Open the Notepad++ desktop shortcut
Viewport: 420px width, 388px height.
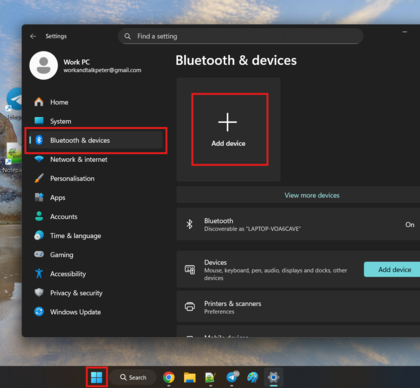click(x=13, y=157)
